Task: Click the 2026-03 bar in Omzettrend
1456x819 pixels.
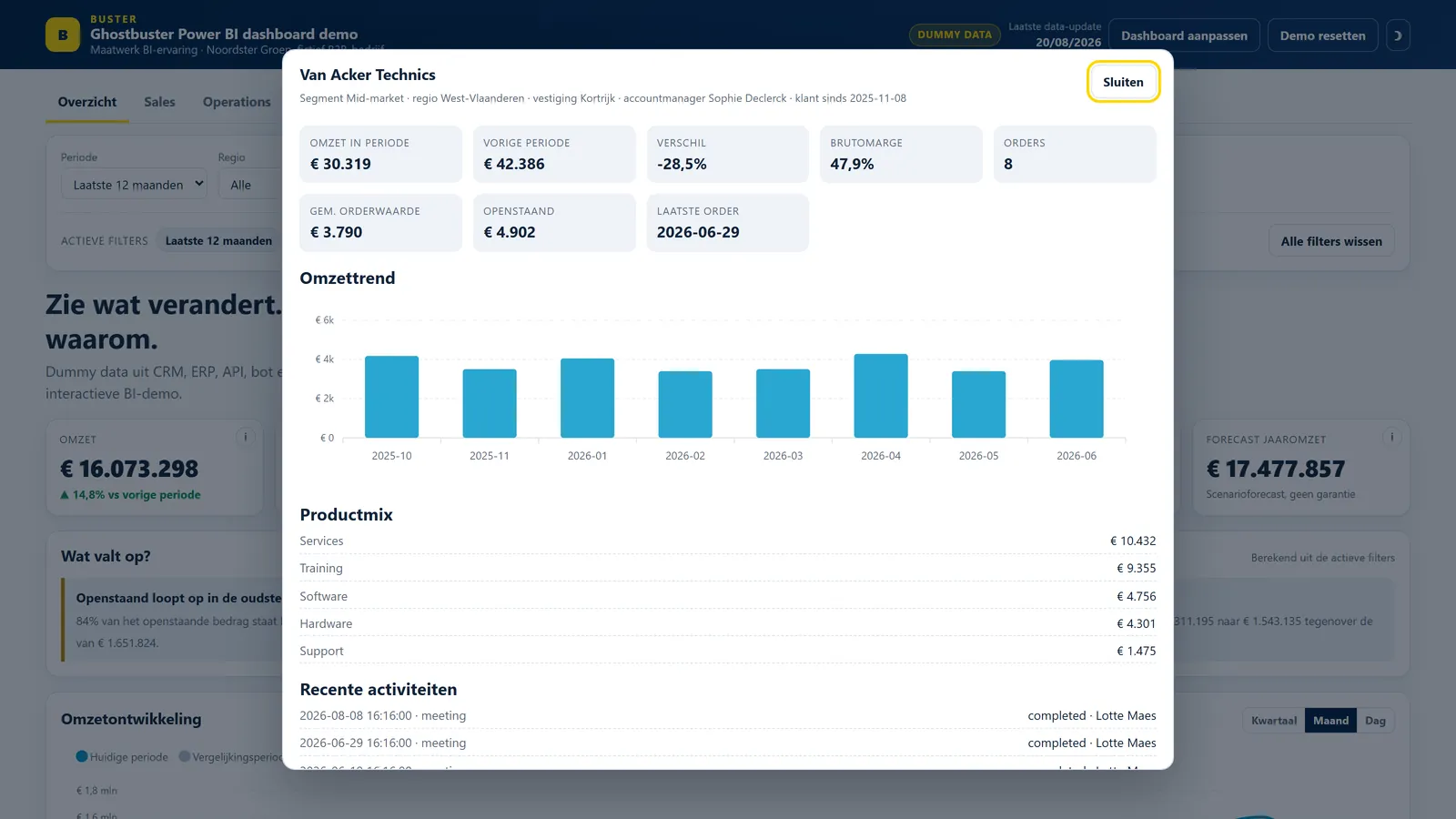Action: click(783, 403)
